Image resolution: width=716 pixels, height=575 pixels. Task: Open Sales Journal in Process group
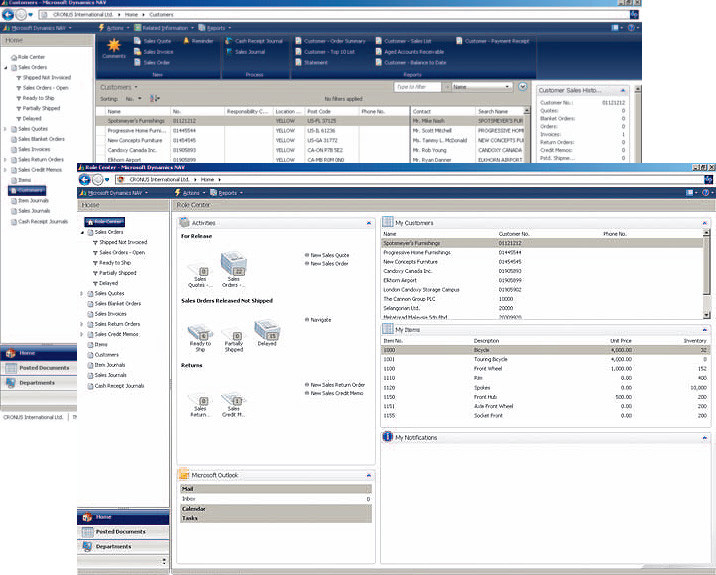click(246, 52)
